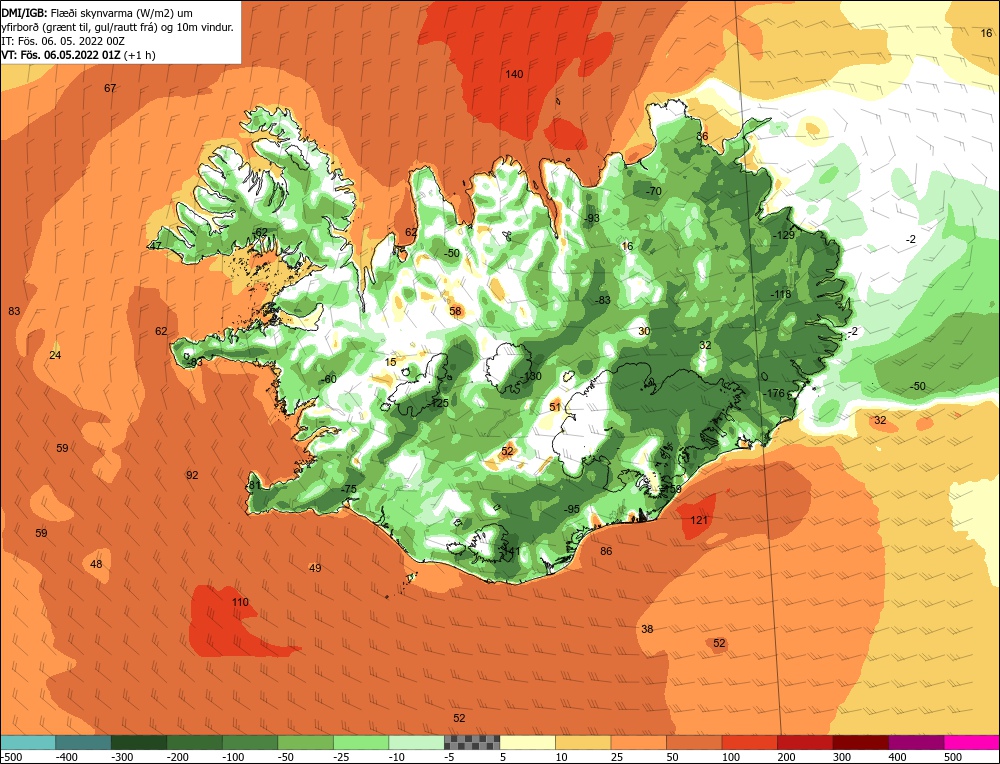Choose the darkest green swatch between -300 and -200
Screen dimensions: 1000x764
click(139, 742)
